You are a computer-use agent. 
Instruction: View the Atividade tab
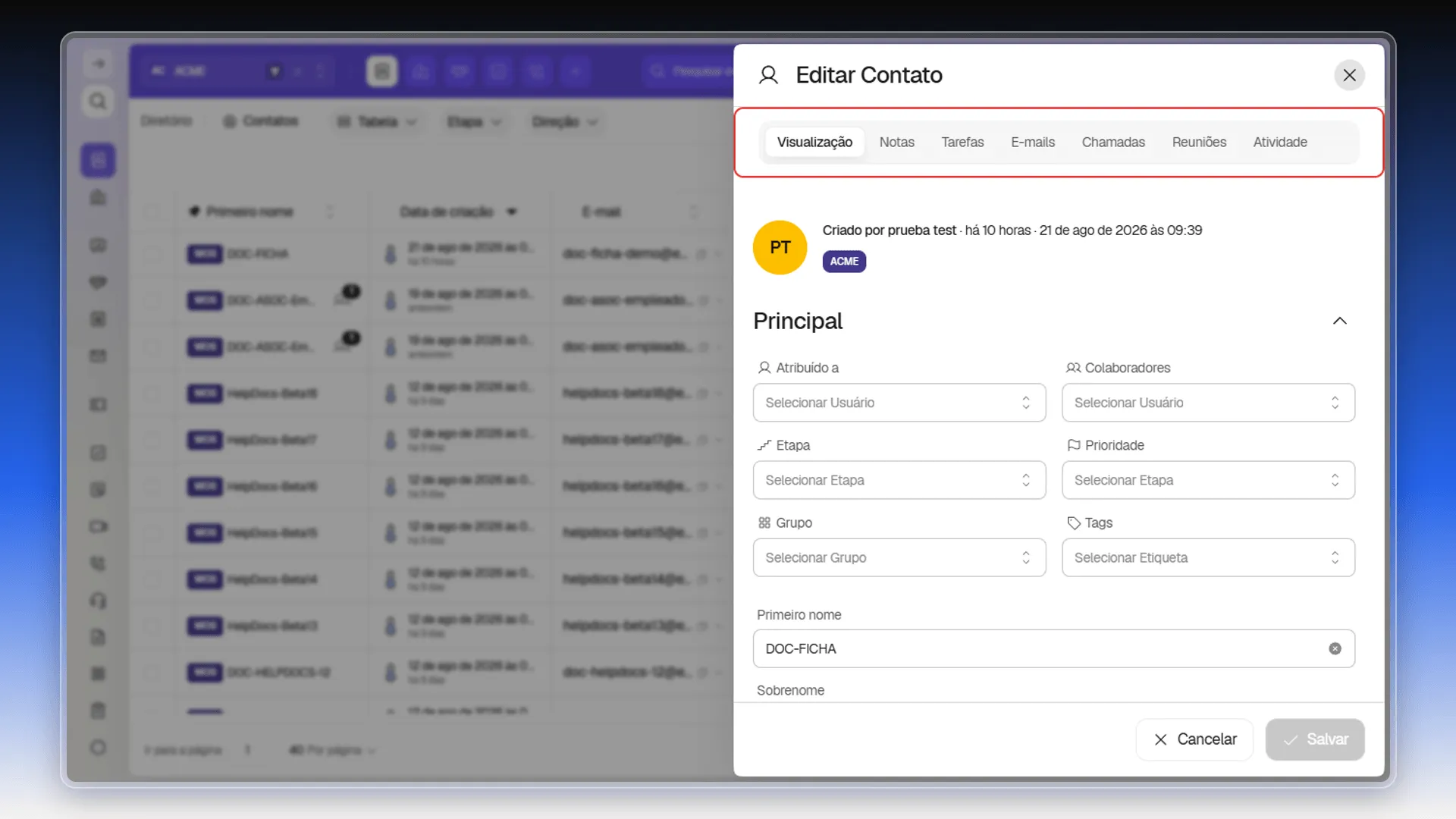pos(1279,142)
